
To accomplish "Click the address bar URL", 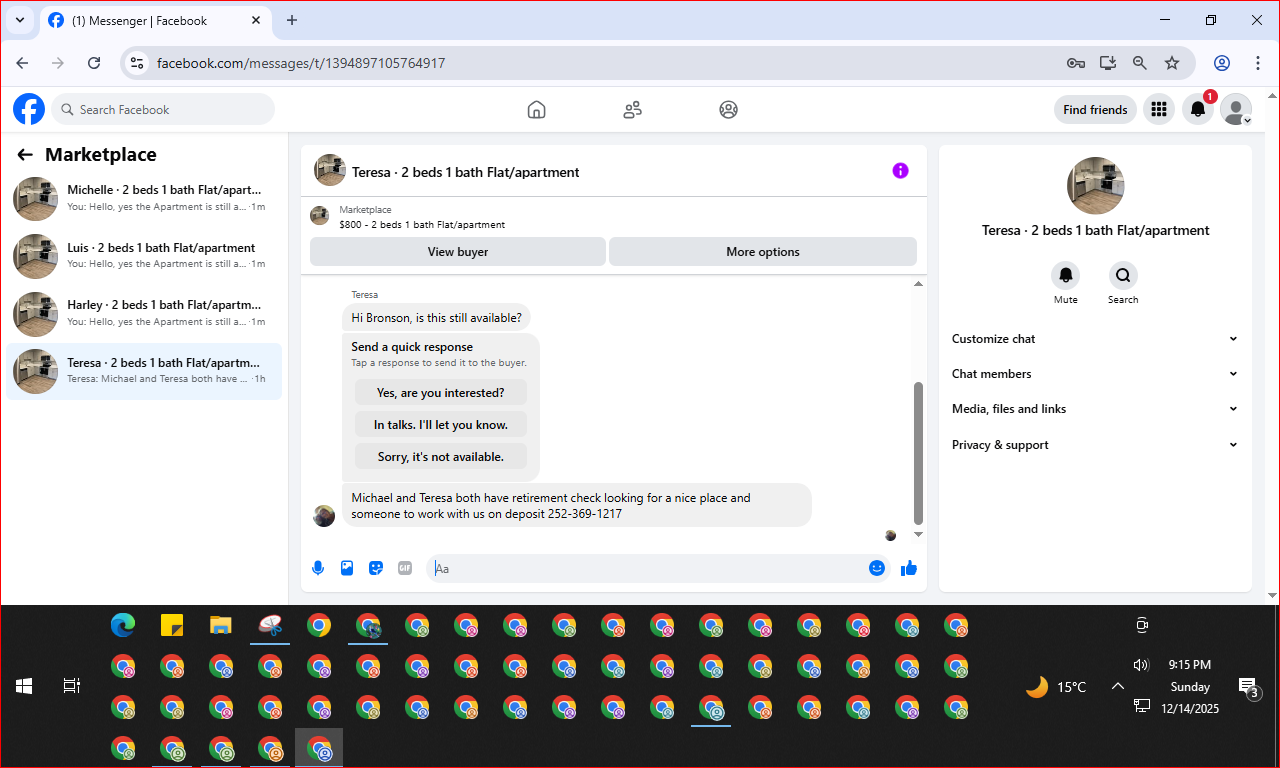I will (301, 63).
